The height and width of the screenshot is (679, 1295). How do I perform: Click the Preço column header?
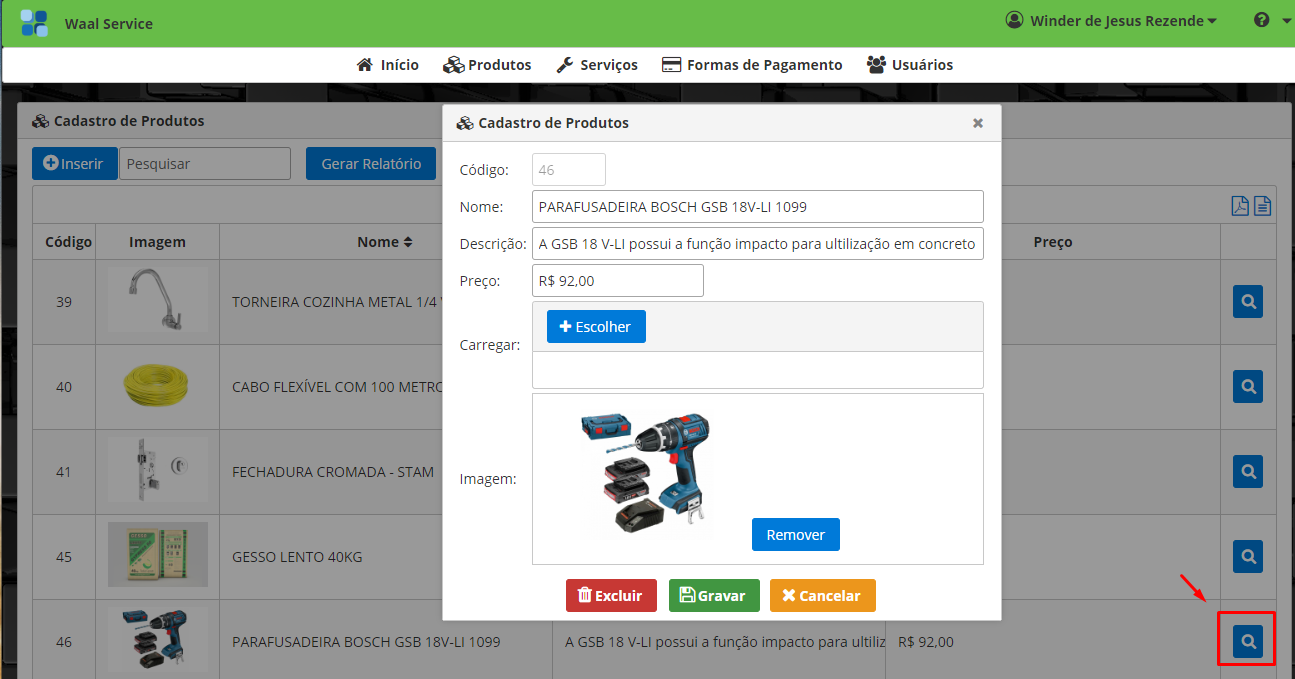[x=1053, y=242]
